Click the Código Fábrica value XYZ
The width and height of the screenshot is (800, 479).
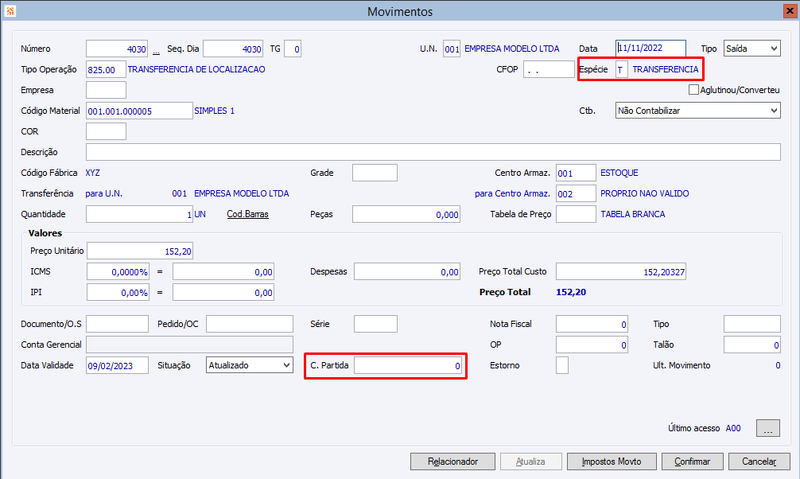click(x=92, y=173)
